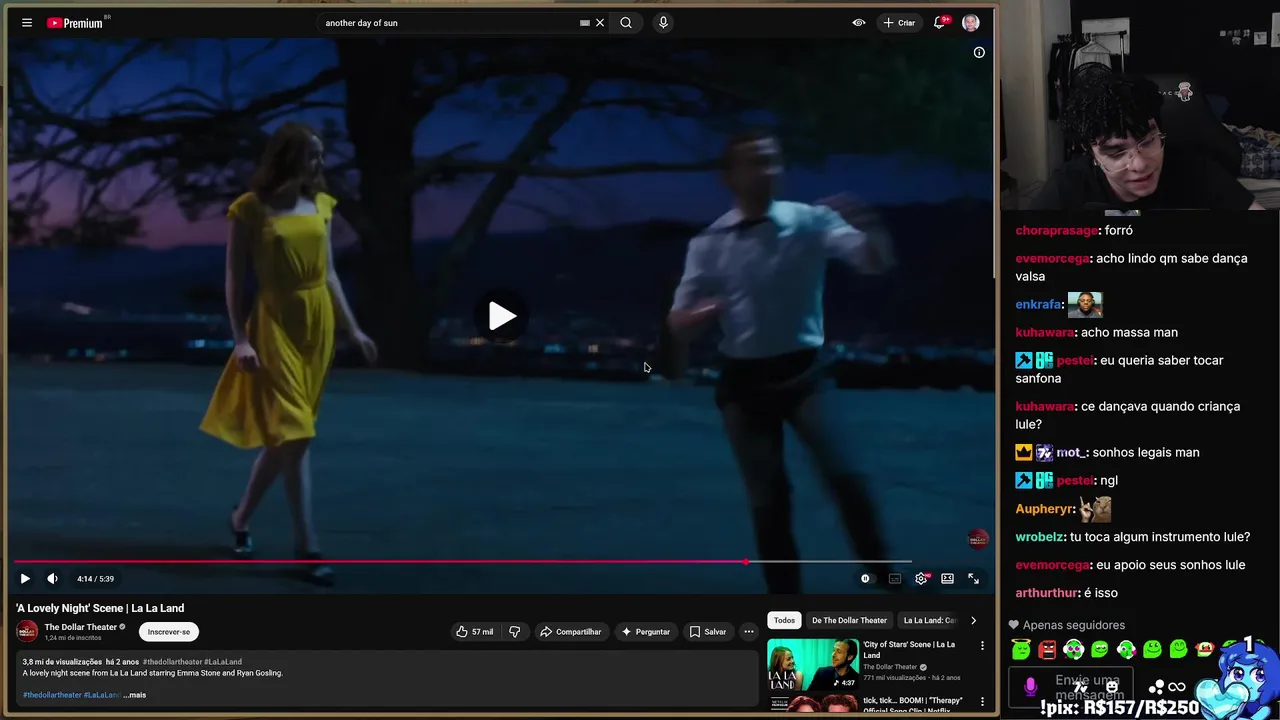Enter fullscreen mode
Image resolution: width=1280 pixels, height=720 pixels.
pos(973,578)
